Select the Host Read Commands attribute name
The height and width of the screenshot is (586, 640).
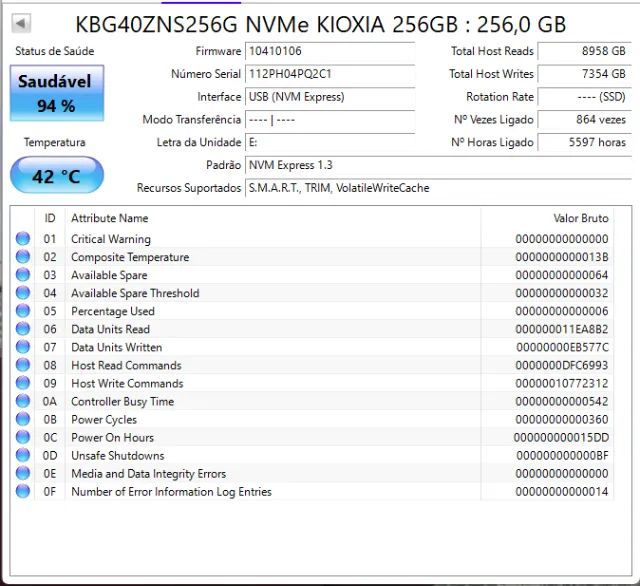[126, 365]
